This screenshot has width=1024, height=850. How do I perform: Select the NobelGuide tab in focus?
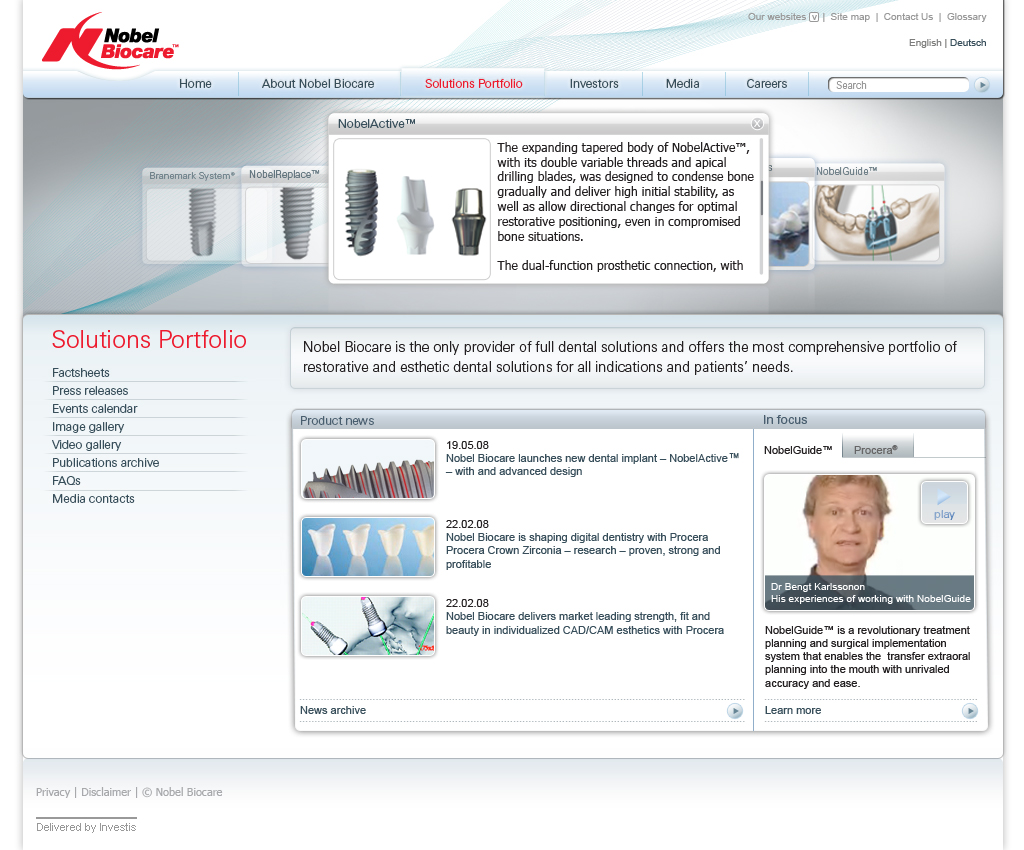[x=798, y=450]
